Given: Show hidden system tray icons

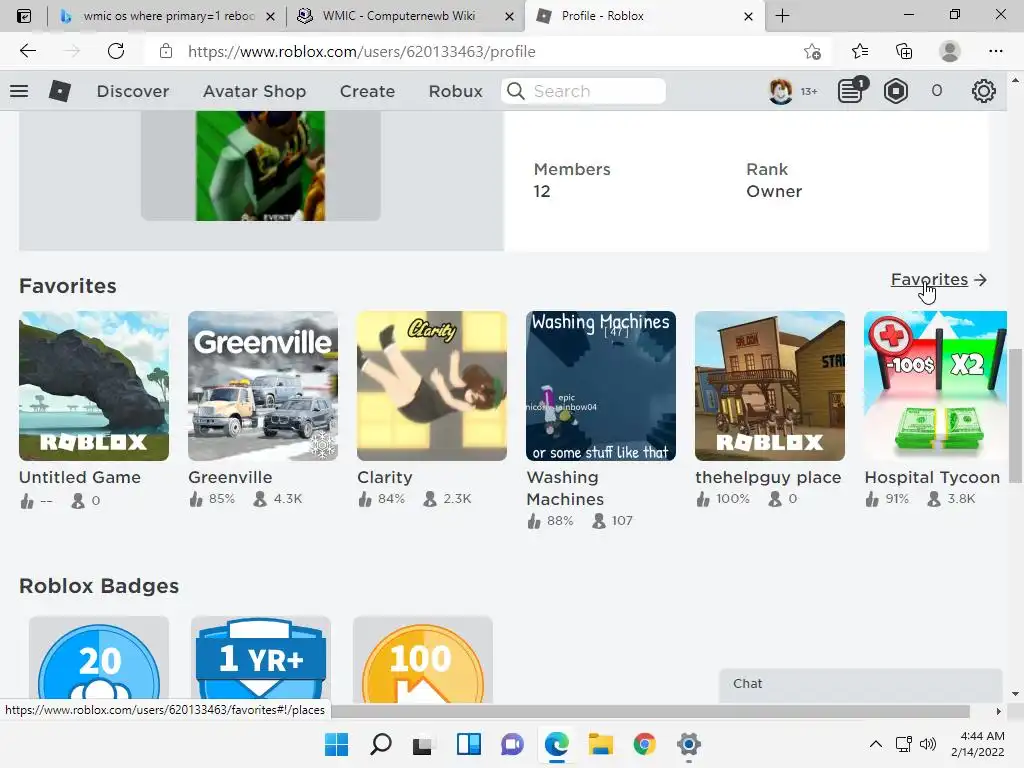Looking at the screenshot, I should tap(876, 744).
